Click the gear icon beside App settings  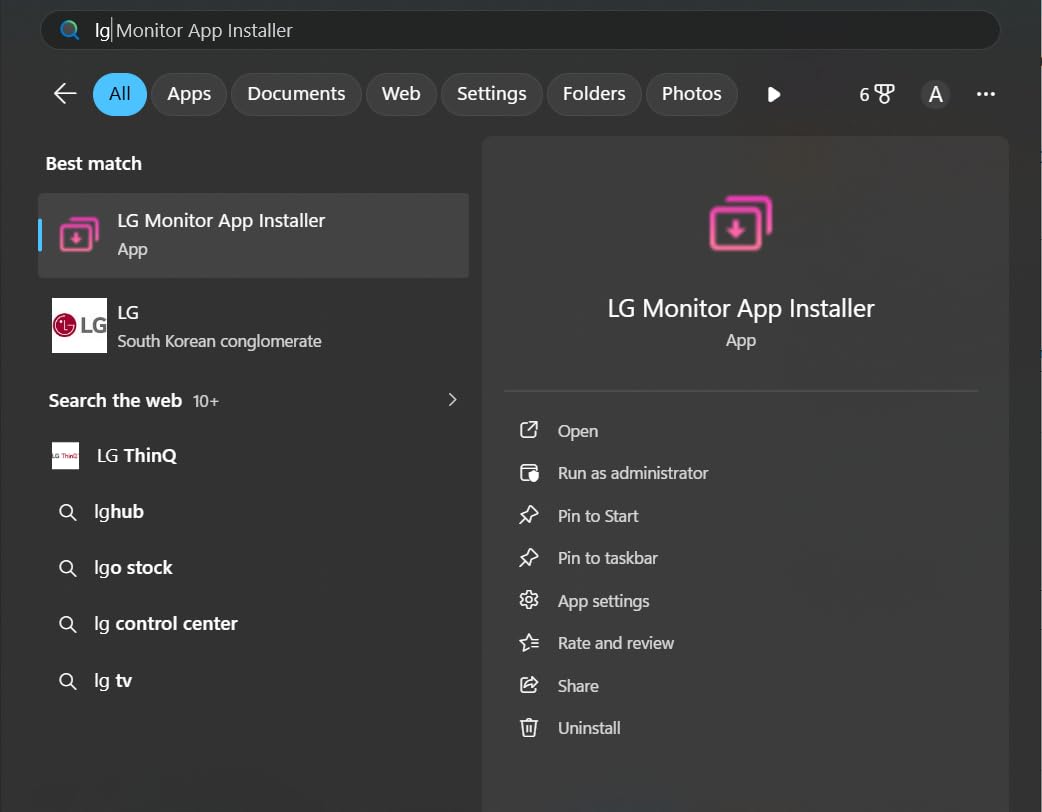pyautogui.click(x=529, y=600)
